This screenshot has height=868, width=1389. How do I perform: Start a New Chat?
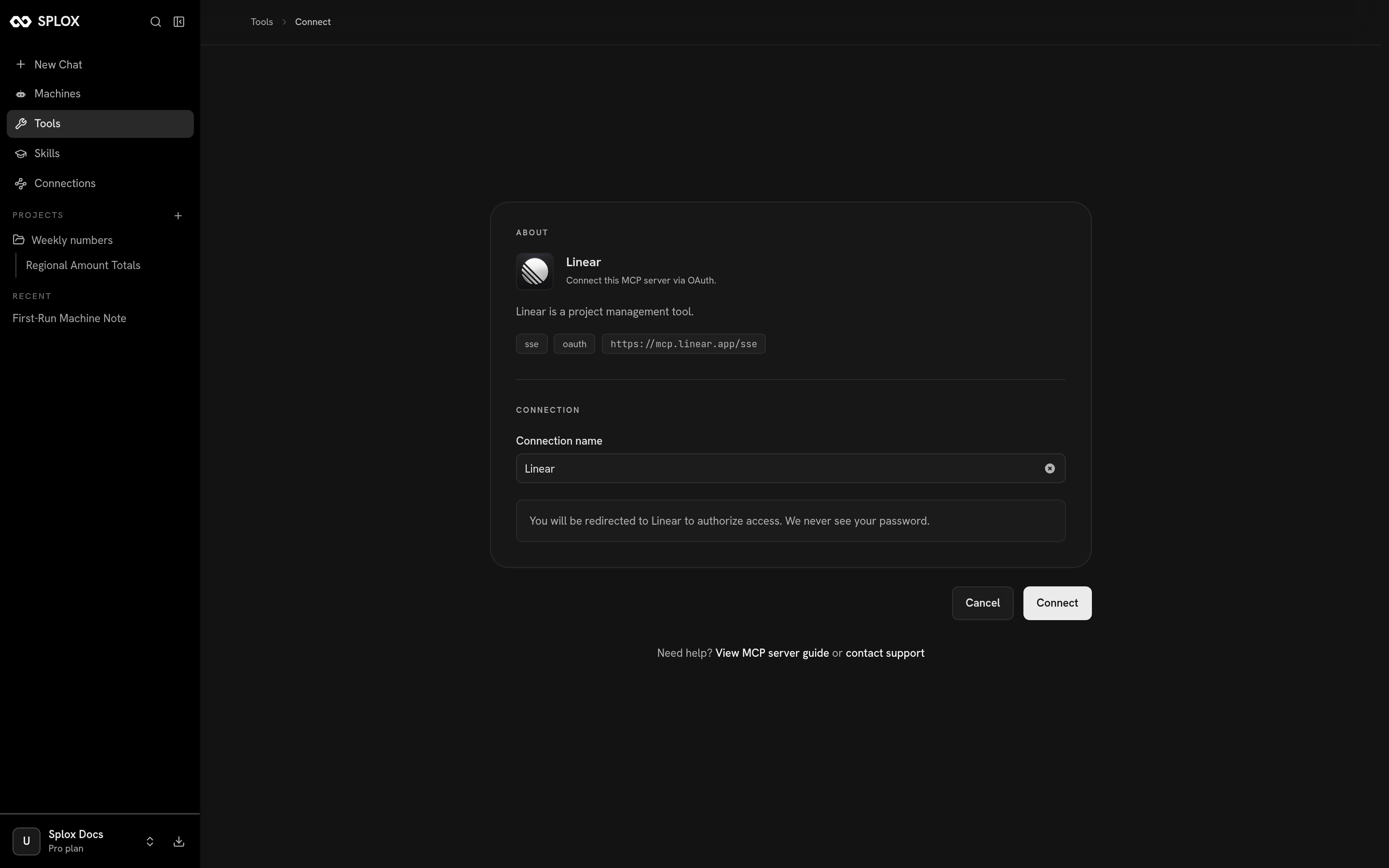tap(100, 64)
